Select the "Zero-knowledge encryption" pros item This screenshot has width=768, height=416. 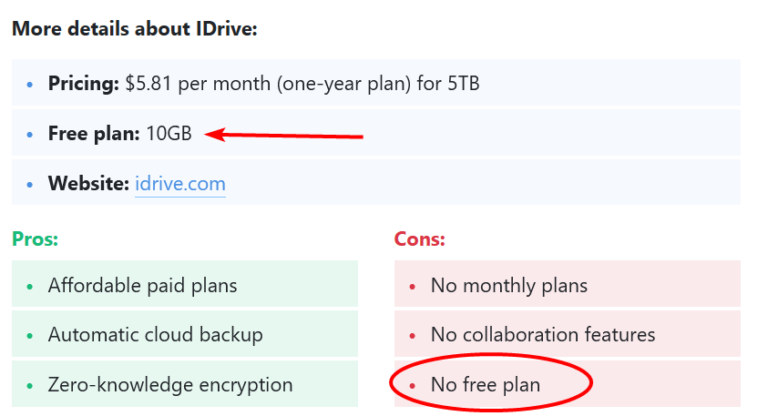(x=170, y=385)
